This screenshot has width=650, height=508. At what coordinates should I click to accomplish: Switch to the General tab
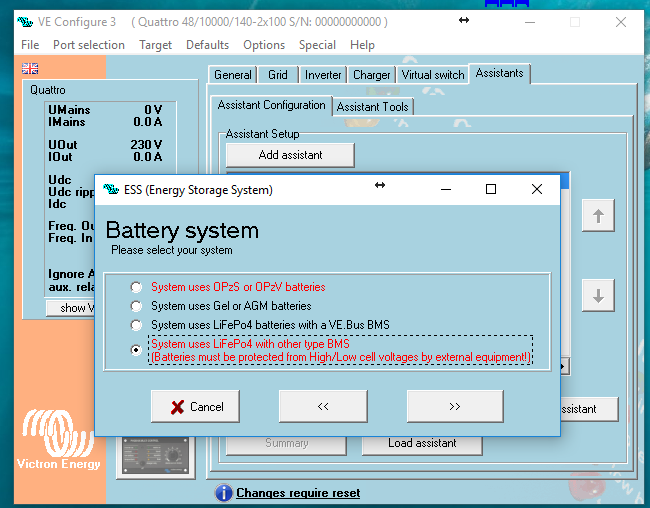click(233, 75)
